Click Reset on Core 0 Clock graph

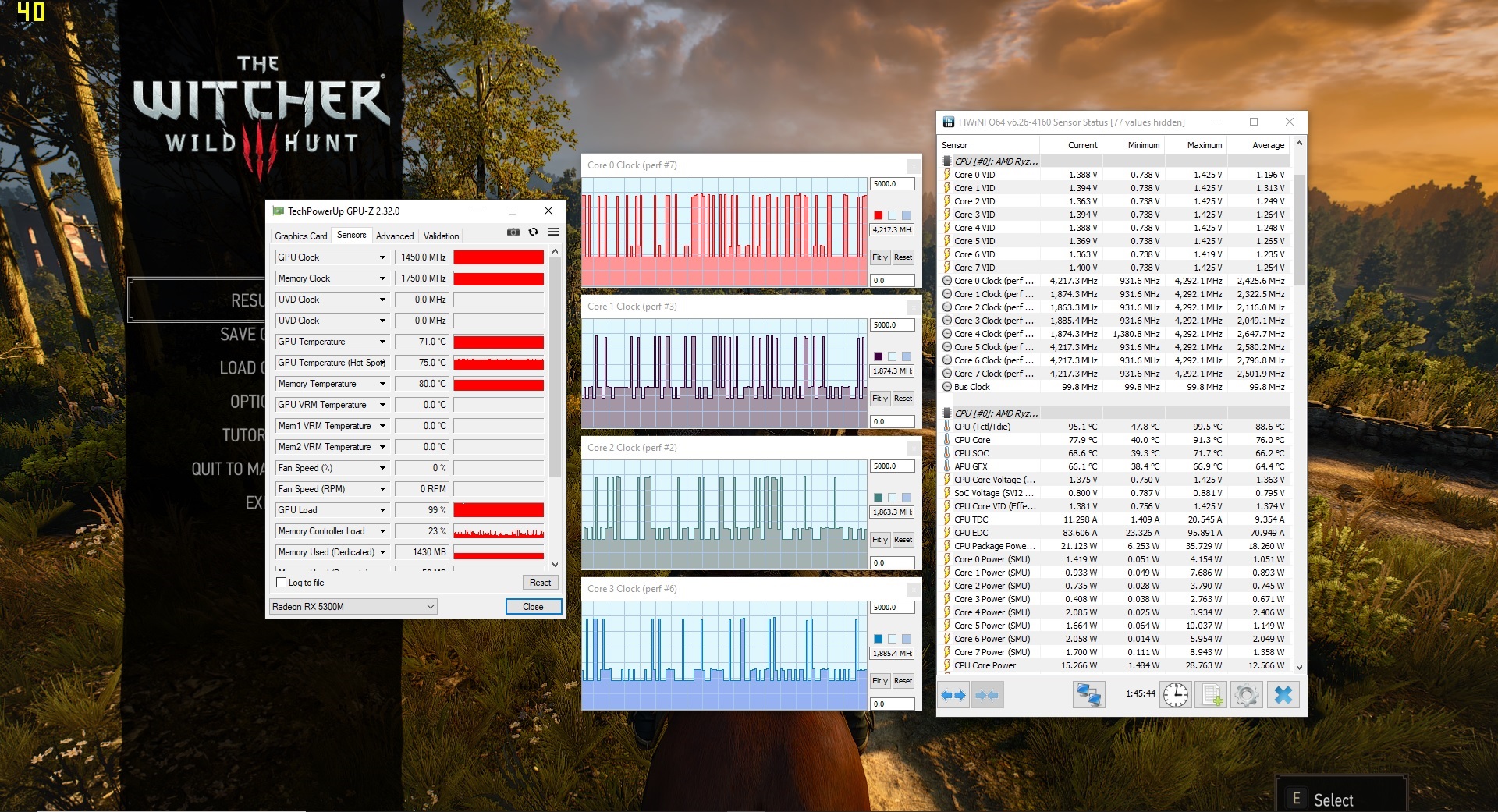pyautogui.click(x=903, y=257)
